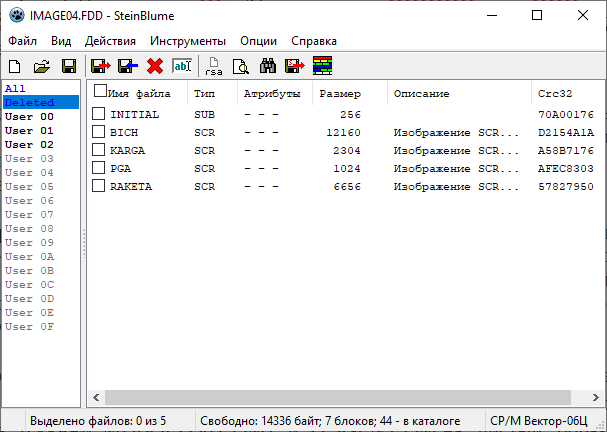Check the box for BICH file
The image size is (607, 432).
(98, 132)
